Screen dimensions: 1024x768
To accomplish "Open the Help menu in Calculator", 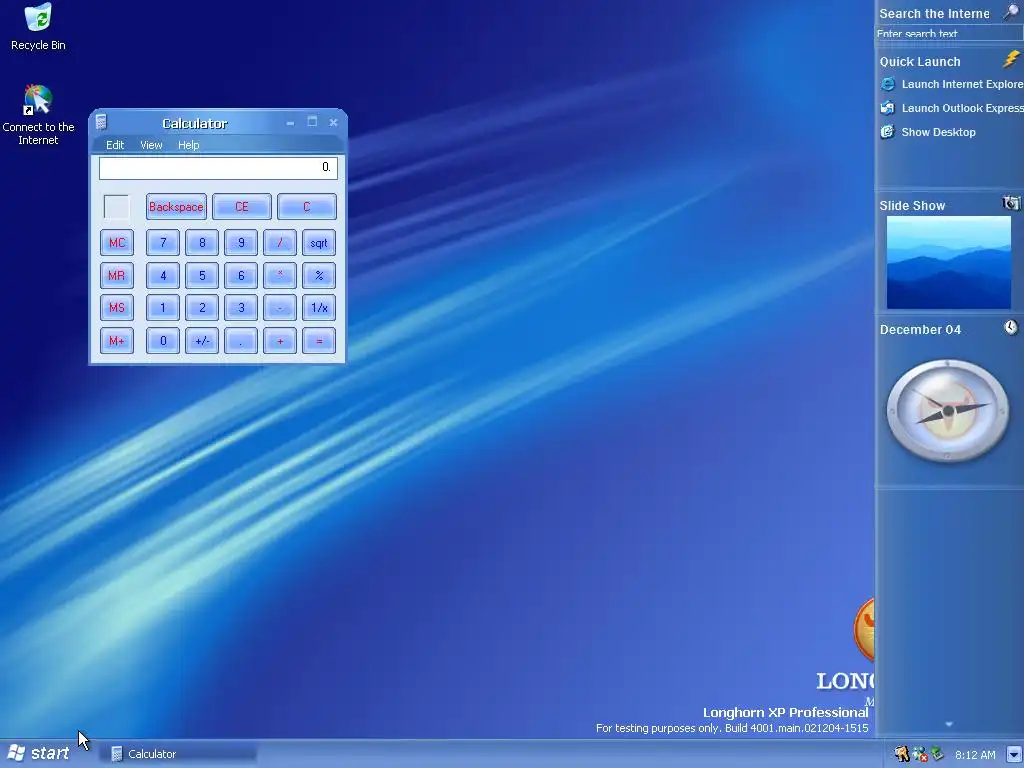I will click(189, 145).
